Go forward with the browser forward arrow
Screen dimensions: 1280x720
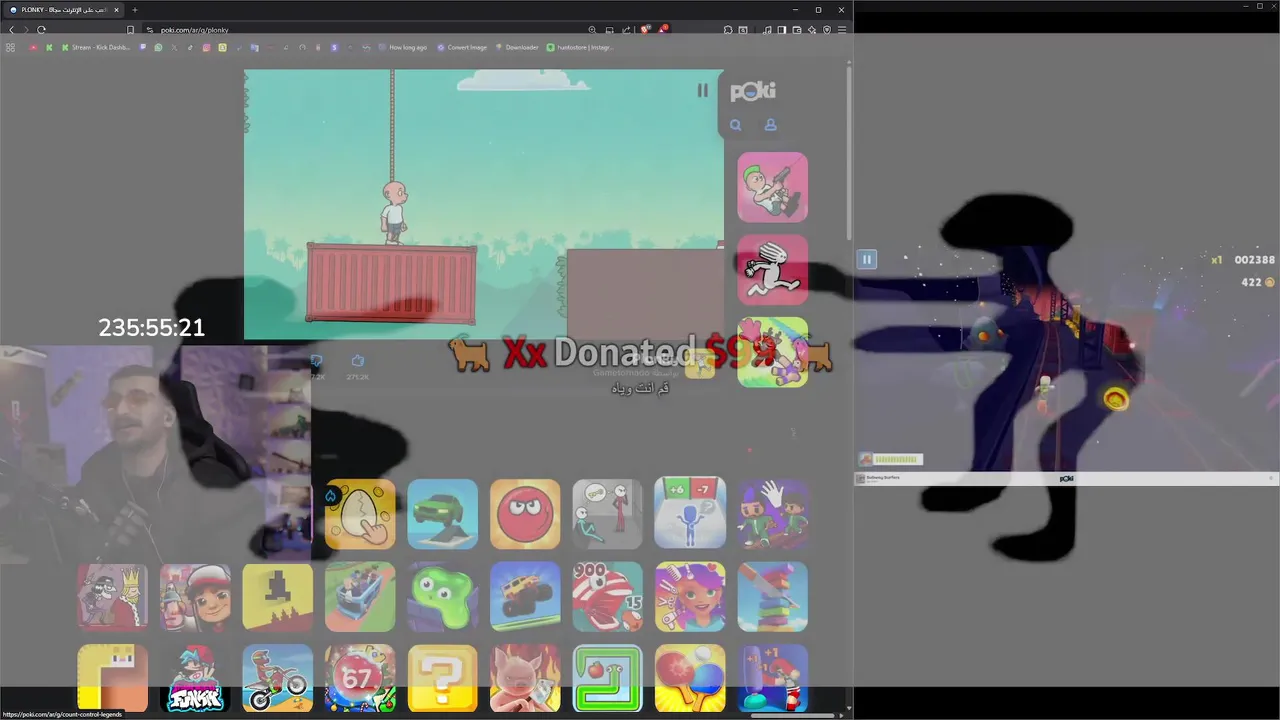pyautogui.click(x=26, y=30)
